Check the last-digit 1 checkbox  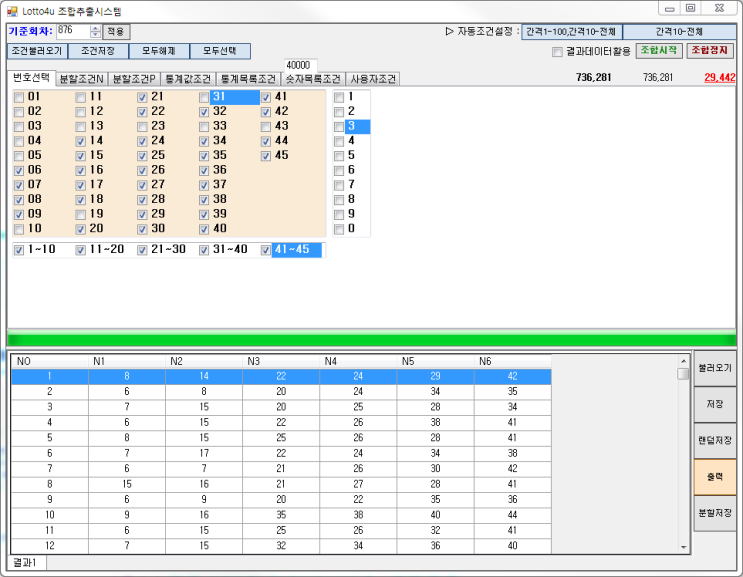339,98
